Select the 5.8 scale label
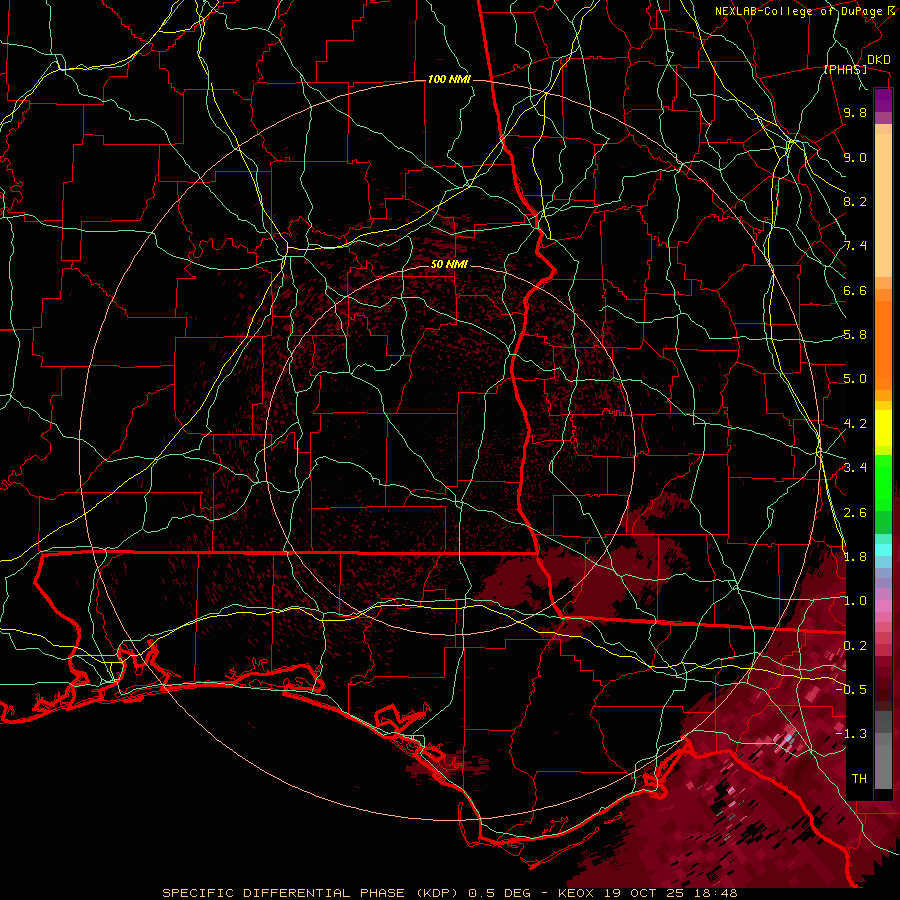The height and width of the screenshot is (900, 900). click(x=855, y=335)
